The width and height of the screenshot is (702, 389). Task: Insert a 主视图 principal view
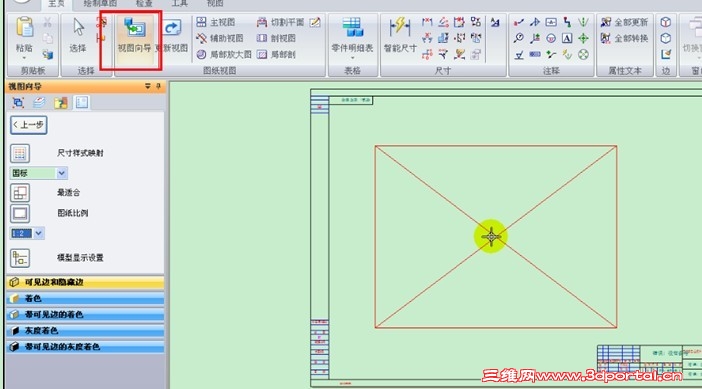pyautogui.click(x=216, y=22)
